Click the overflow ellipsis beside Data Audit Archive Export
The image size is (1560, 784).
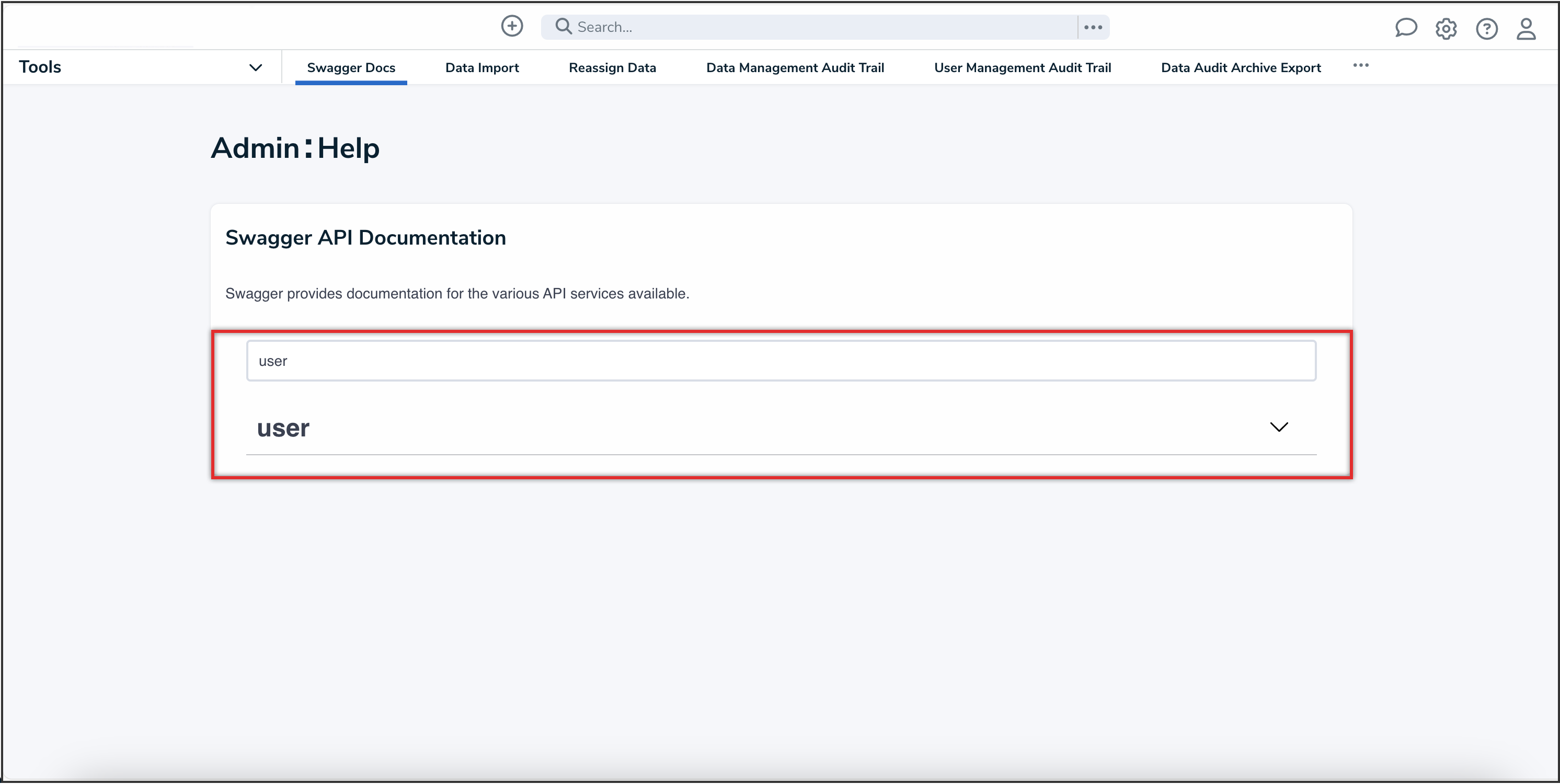1361,66
